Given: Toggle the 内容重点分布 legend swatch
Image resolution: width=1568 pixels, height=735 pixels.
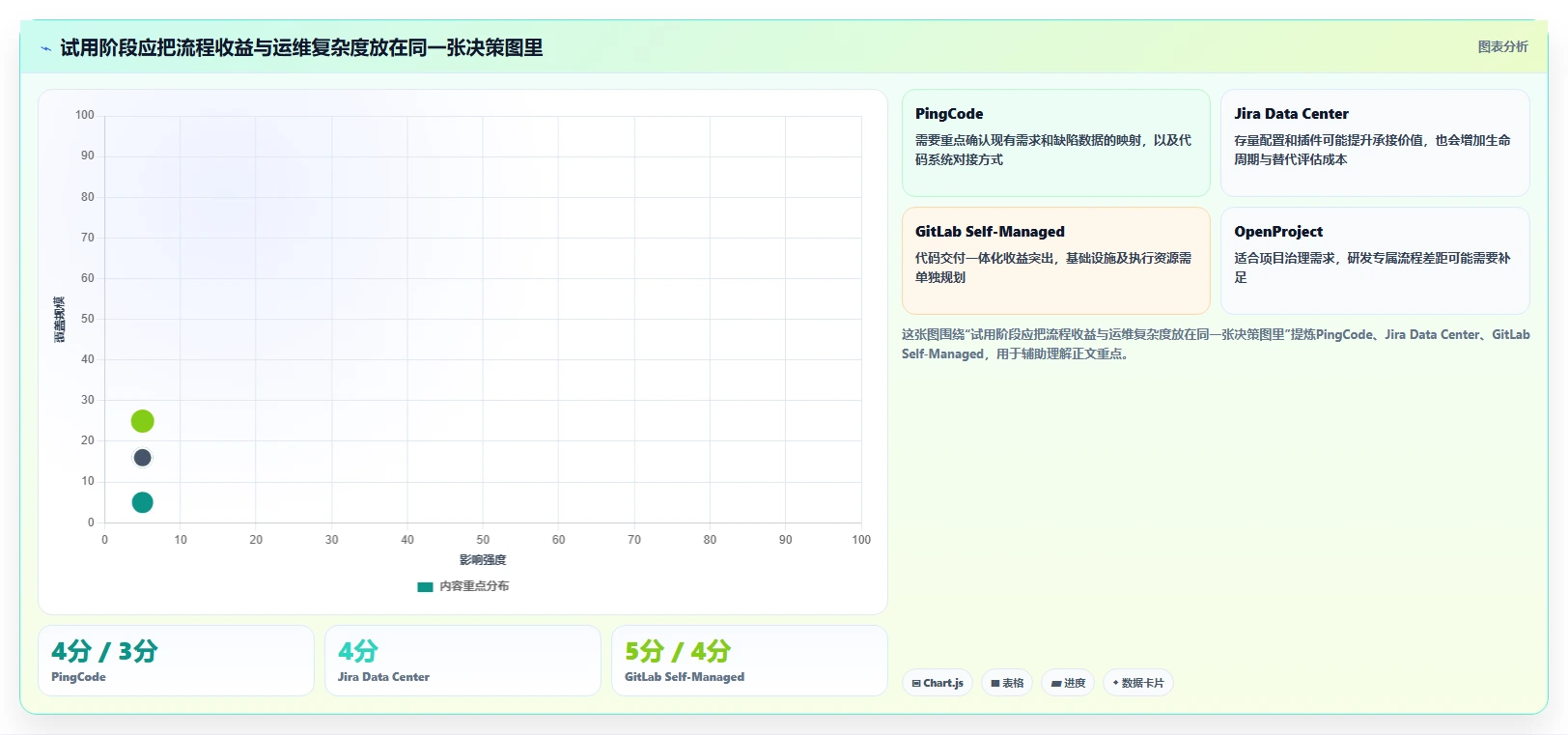Looking at the screenshot, I should click(425, 586).
